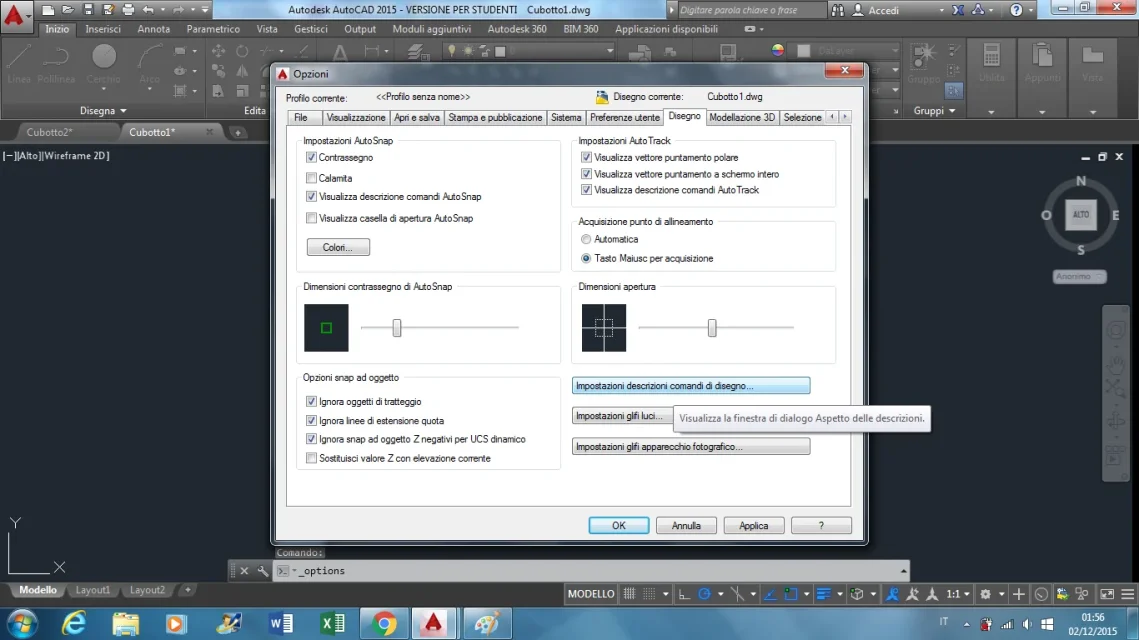Open the Preferenze utente tab
Screen dimensions: 1139x640
(x=625, y=118)
